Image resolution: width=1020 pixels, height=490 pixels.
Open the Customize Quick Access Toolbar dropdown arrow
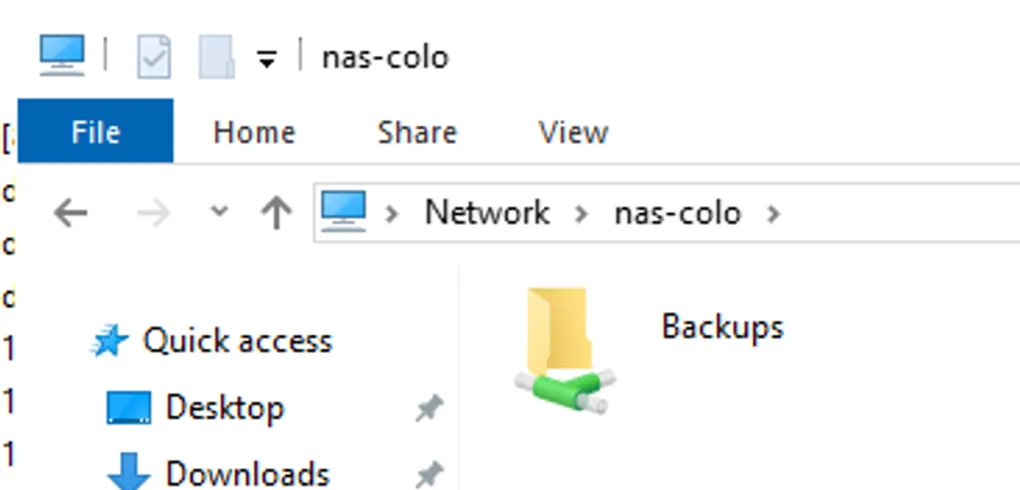click(x=267, y=60)
